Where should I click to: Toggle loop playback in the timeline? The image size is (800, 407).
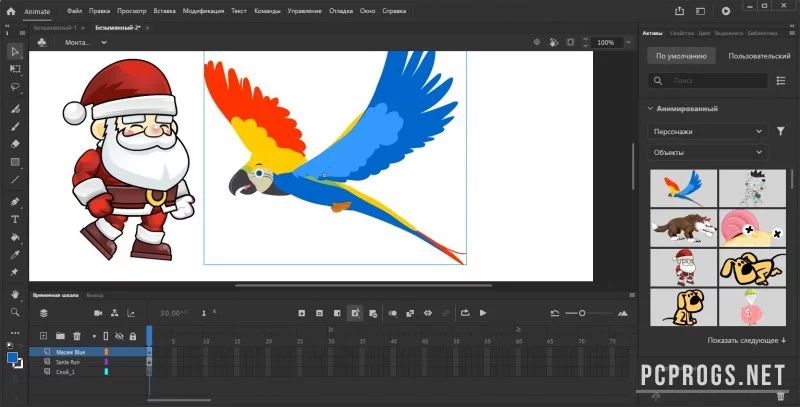tap(465, 313)
